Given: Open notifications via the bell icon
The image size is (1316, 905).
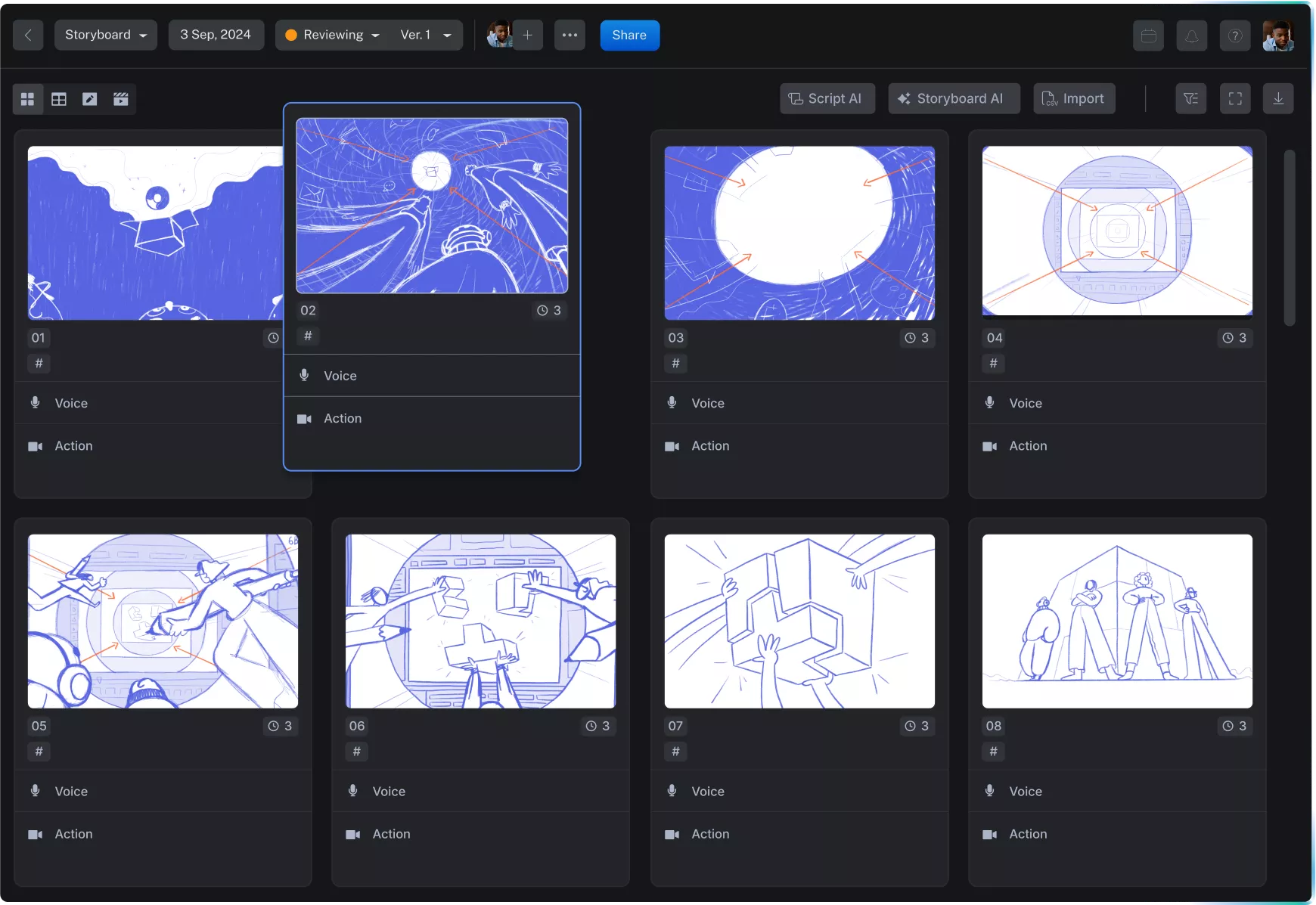Looking at the screenshot, I should (1191, 35).
